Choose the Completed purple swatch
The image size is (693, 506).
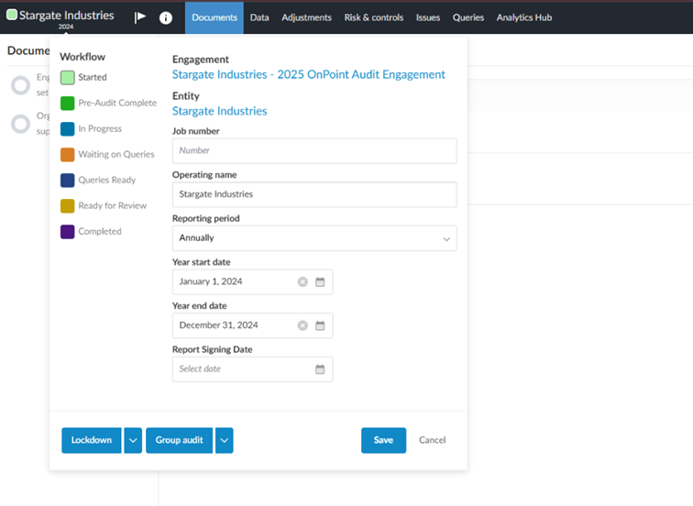click(67, 231)
